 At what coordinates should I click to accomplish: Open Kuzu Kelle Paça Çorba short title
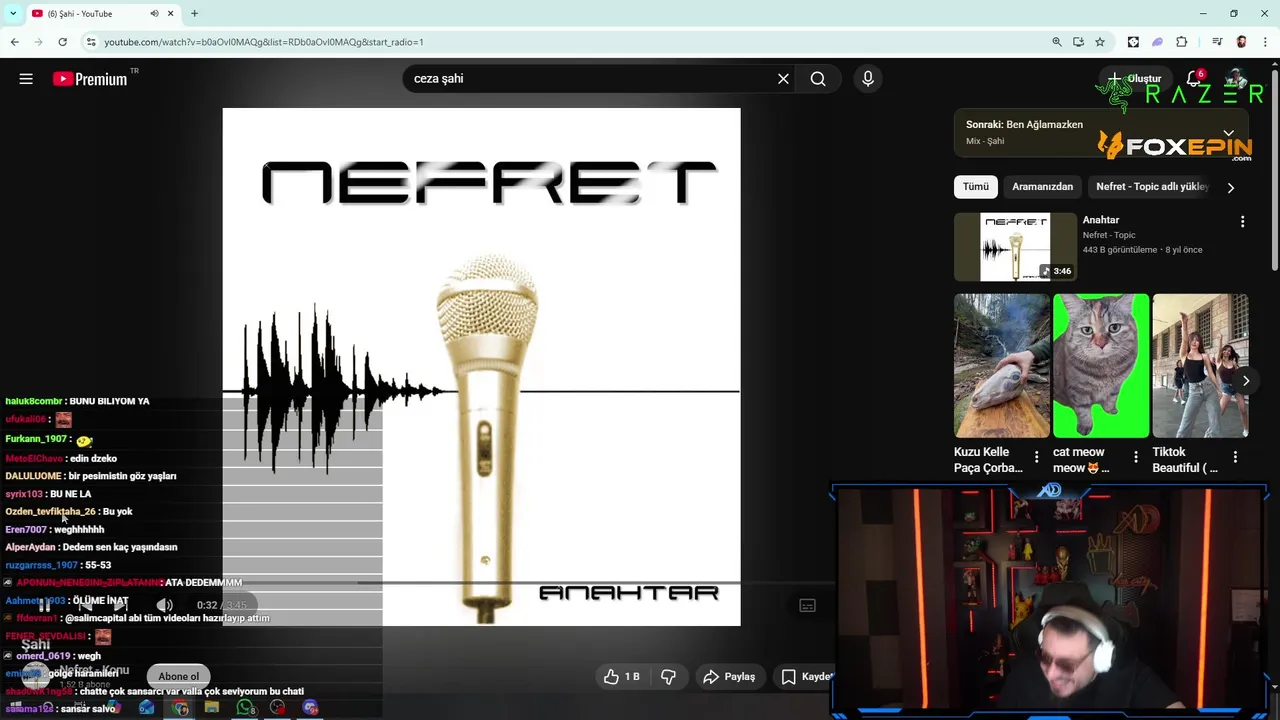(x=988, y=460)
